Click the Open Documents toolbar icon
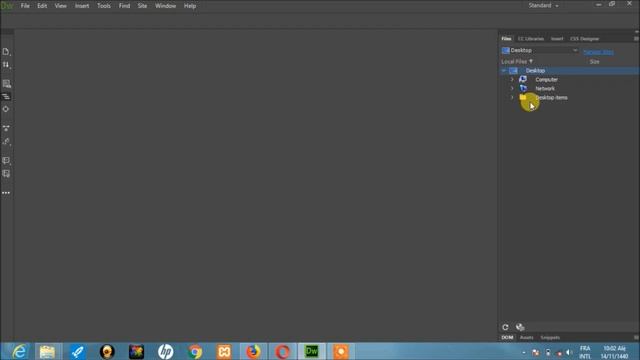This screenshot has width=640, height=360. tap(6, 51)
